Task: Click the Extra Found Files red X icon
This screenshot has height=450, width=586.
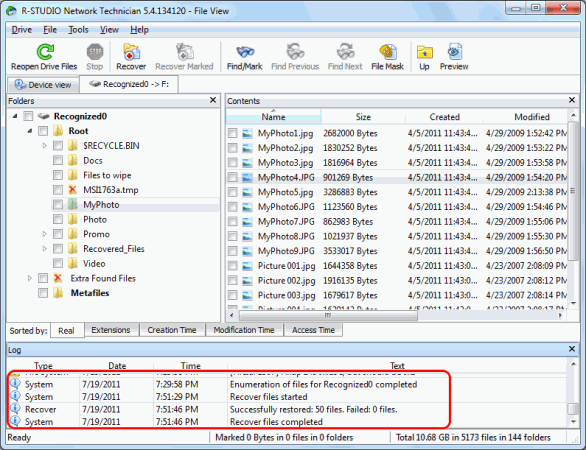Action: point(58,278)
